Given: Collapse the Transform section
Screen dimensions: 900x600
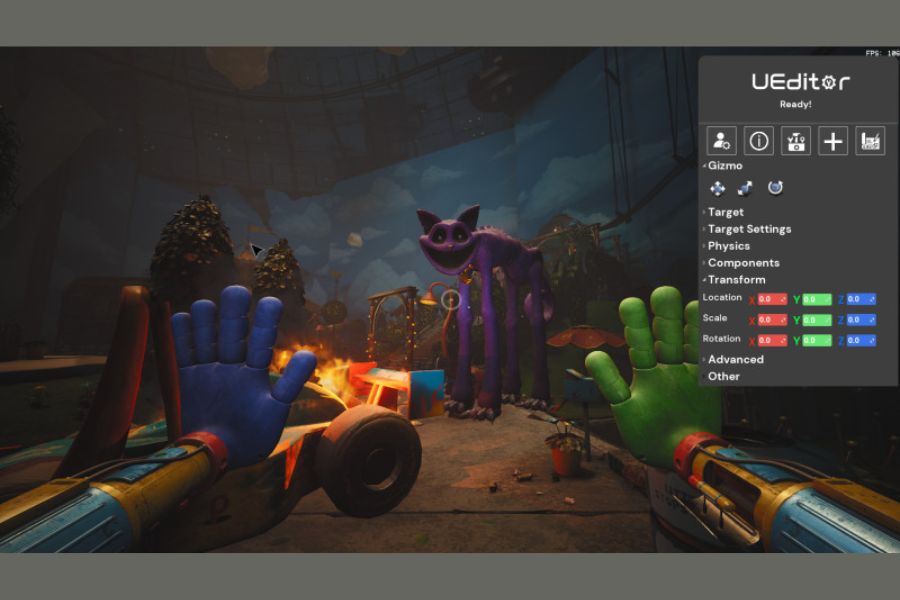Looking at the screenshot, I should 734,280.
